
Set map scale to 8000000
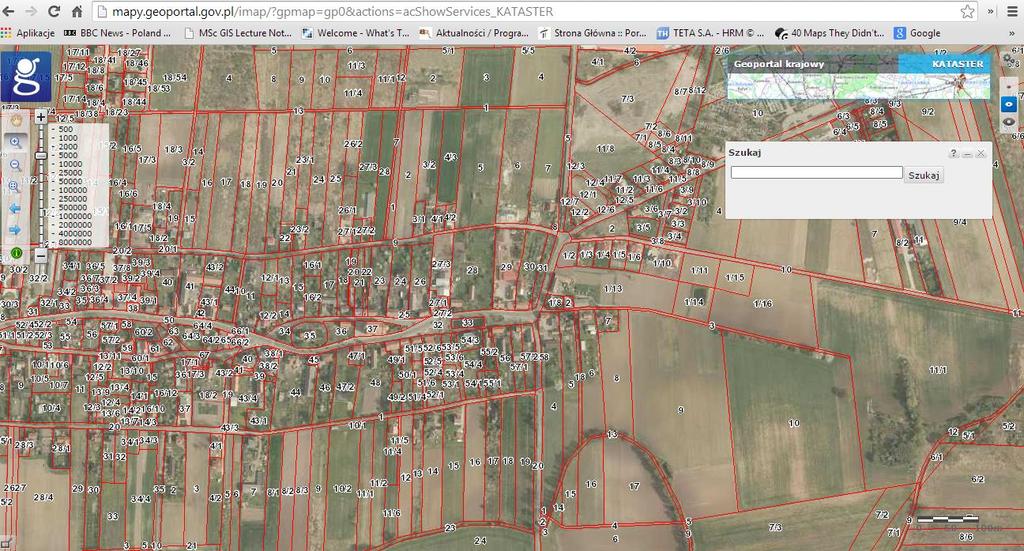(x=74, y=242)
